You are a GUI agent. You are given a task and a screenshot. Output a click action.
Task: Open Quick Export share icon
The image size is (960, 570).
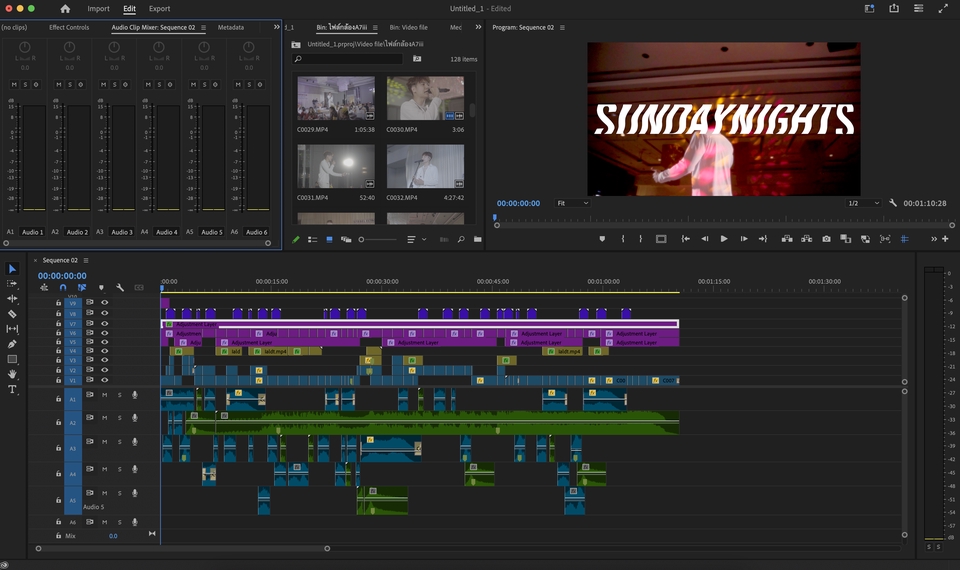(x=894, y=9)
